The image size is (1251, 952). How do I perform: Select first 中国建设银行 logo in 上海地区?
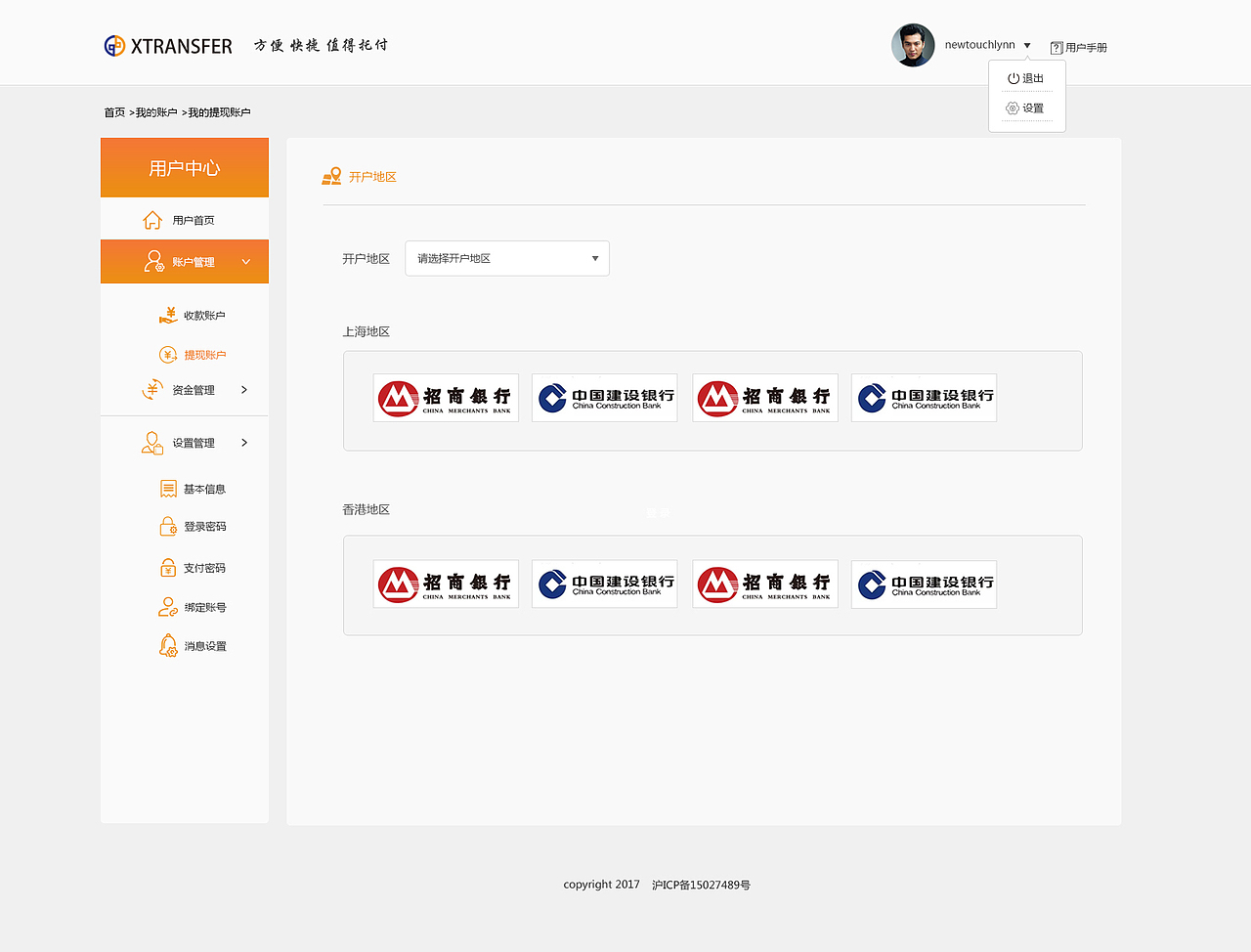pyautogui.click(x=605, y=398)
